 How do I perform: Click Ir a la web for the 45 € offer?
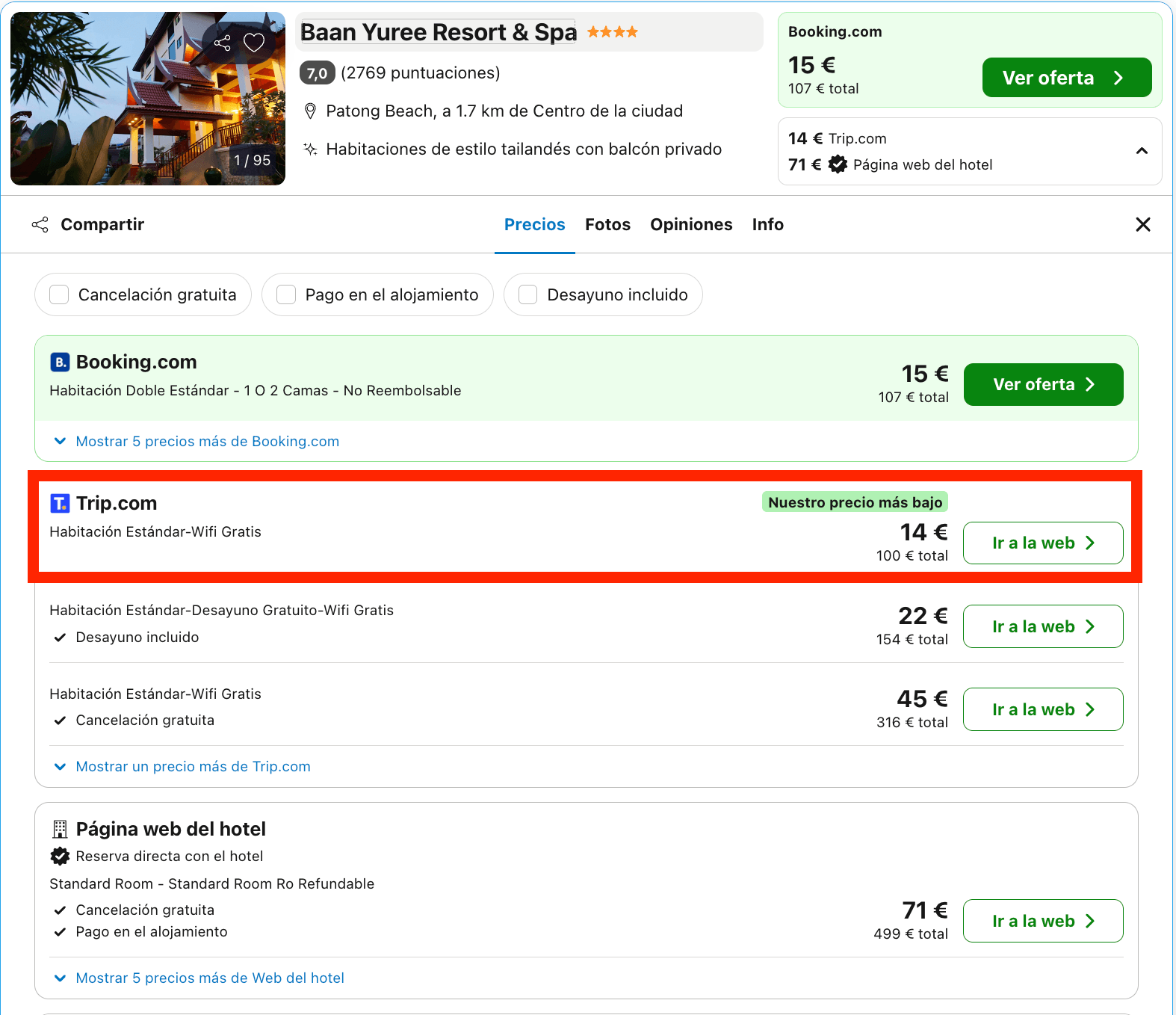1043,709
